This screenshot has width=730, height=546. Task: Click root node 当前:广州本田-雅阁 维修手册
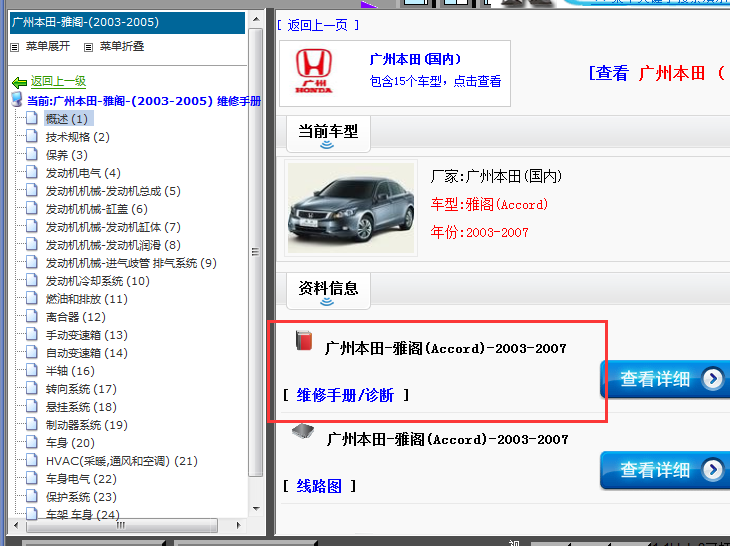144,101
